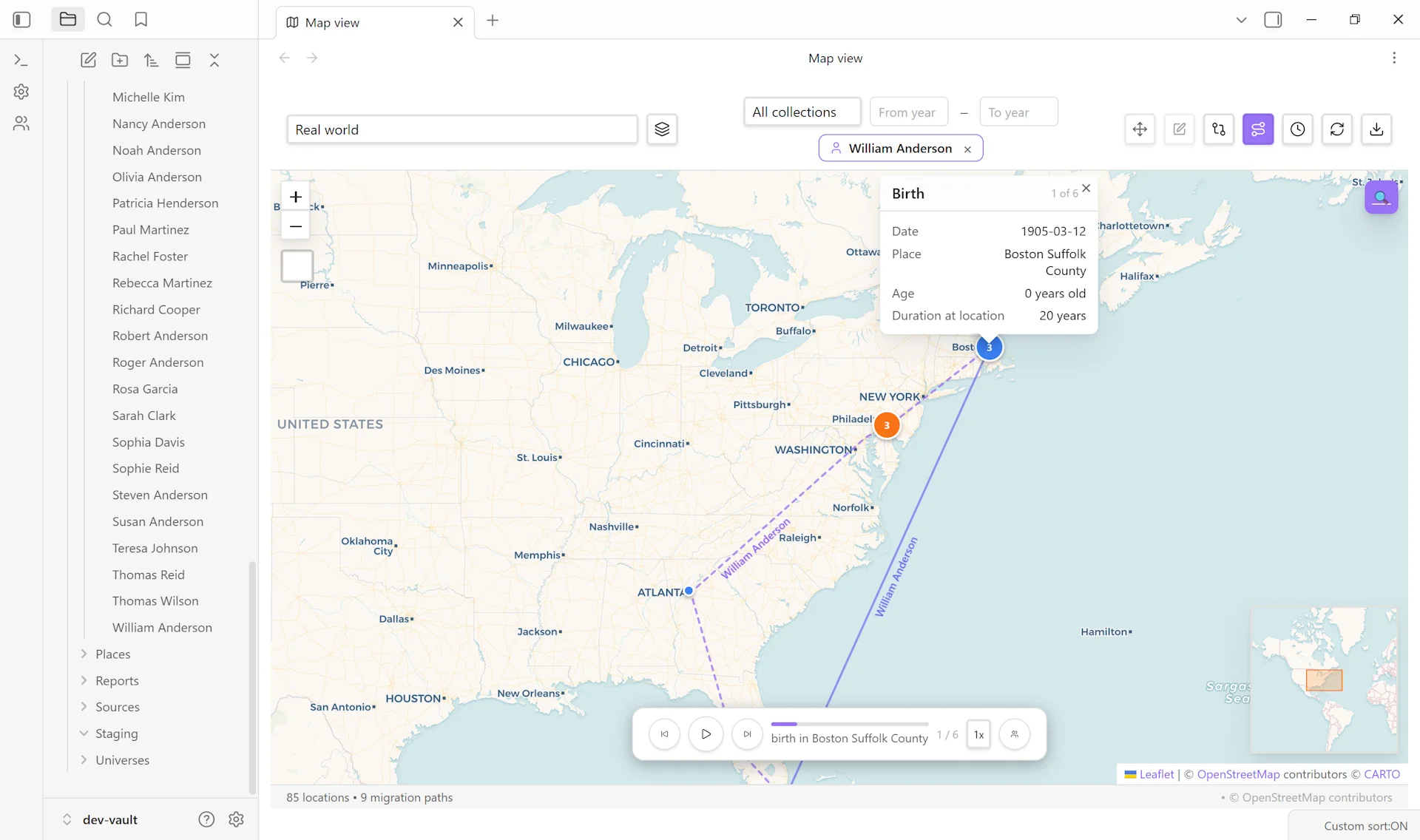Collapse all folders icon
1420x840 pixels.
click(x=214, y=60)
